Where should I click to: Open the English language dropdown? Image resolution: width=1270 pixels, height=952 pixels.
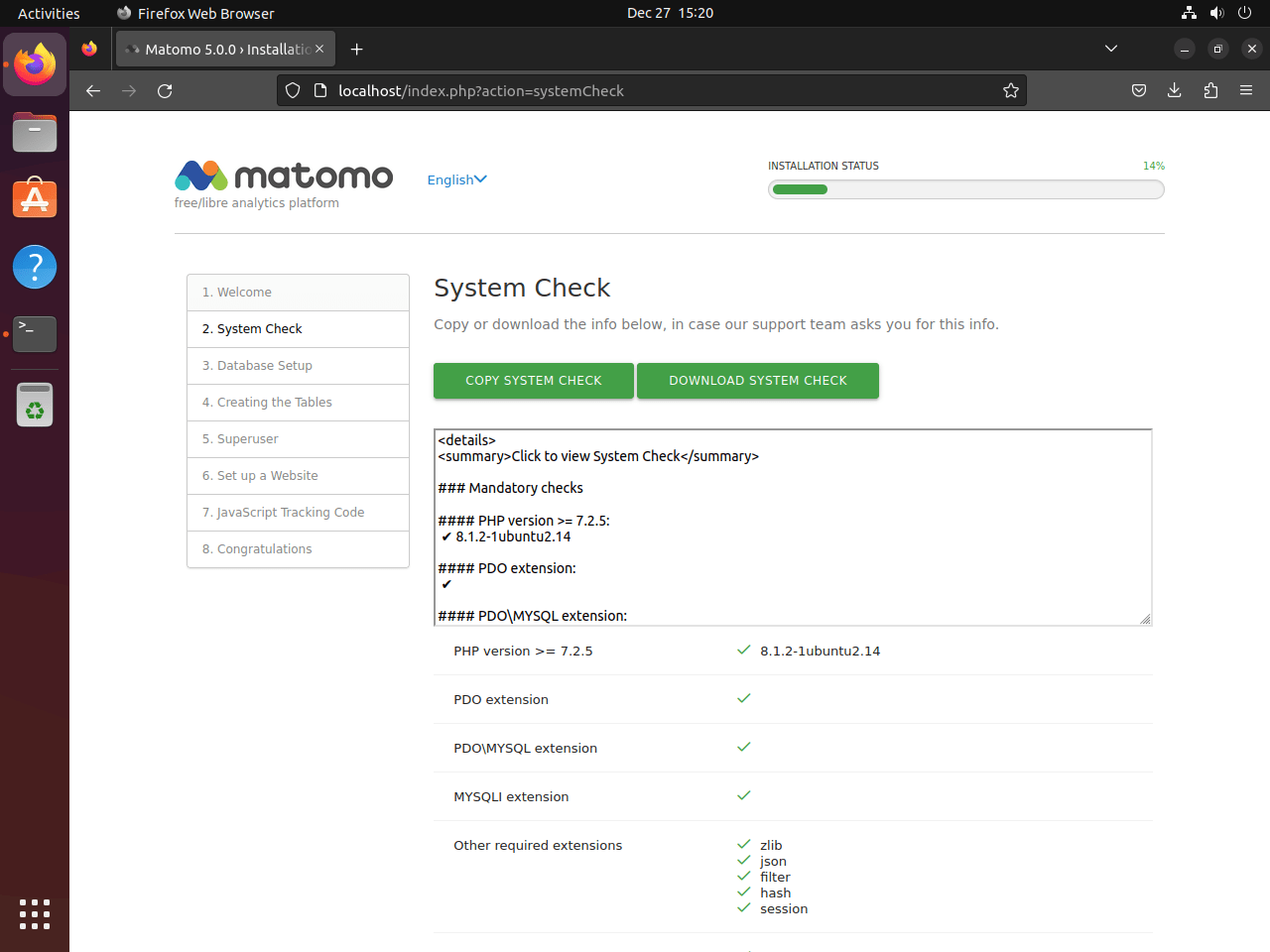point(457,179)
